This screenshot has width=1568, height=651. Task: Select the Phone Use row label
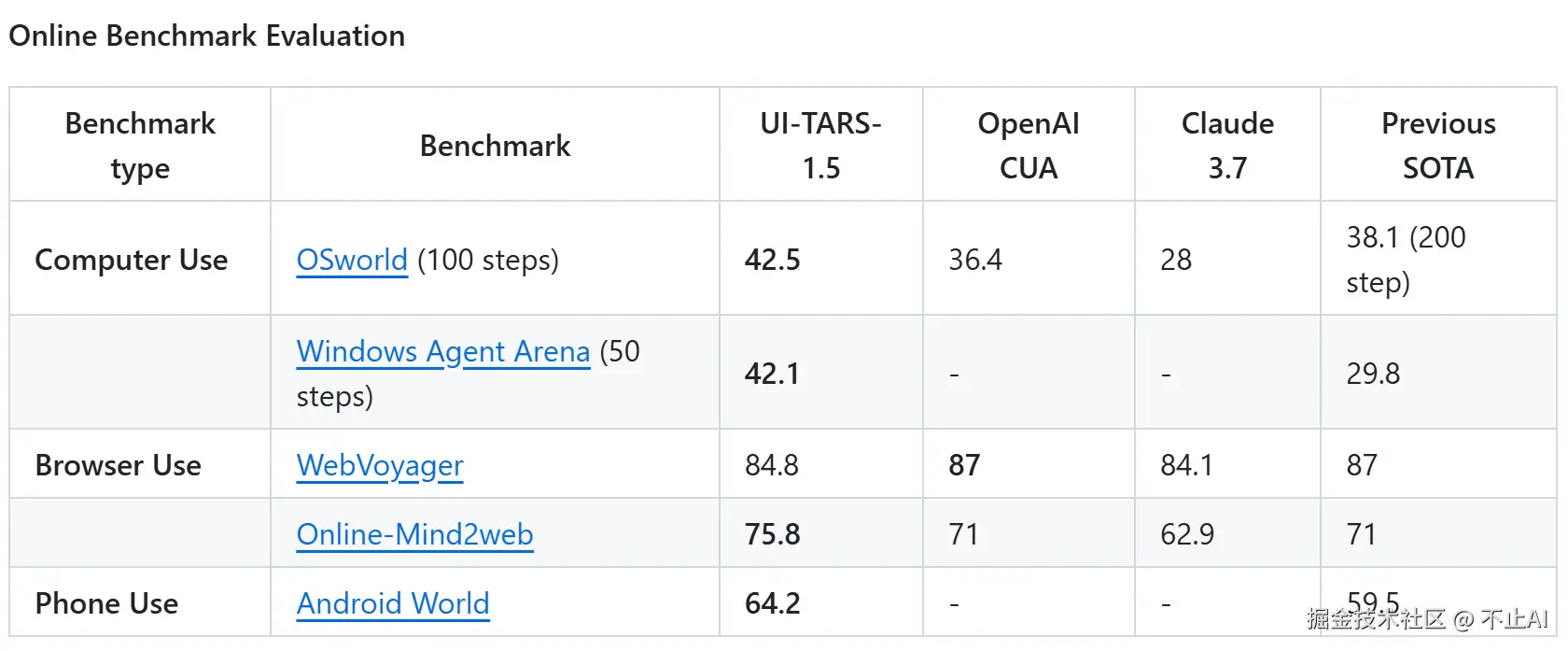[x=106, y=603]
